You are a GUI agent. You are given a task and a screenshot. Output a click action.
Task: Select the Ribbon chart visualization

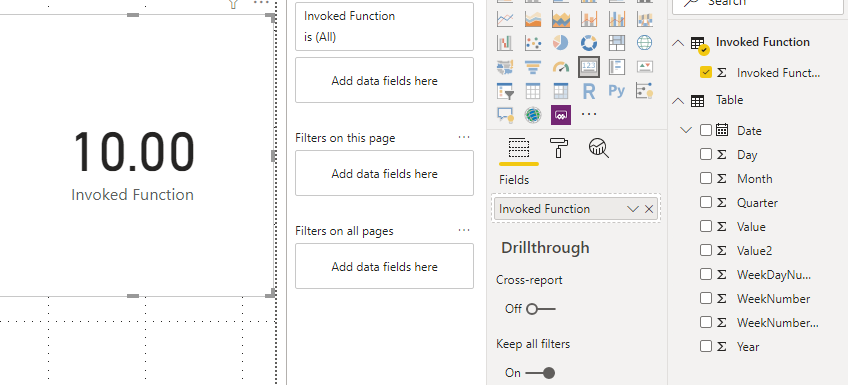(645, 19)
